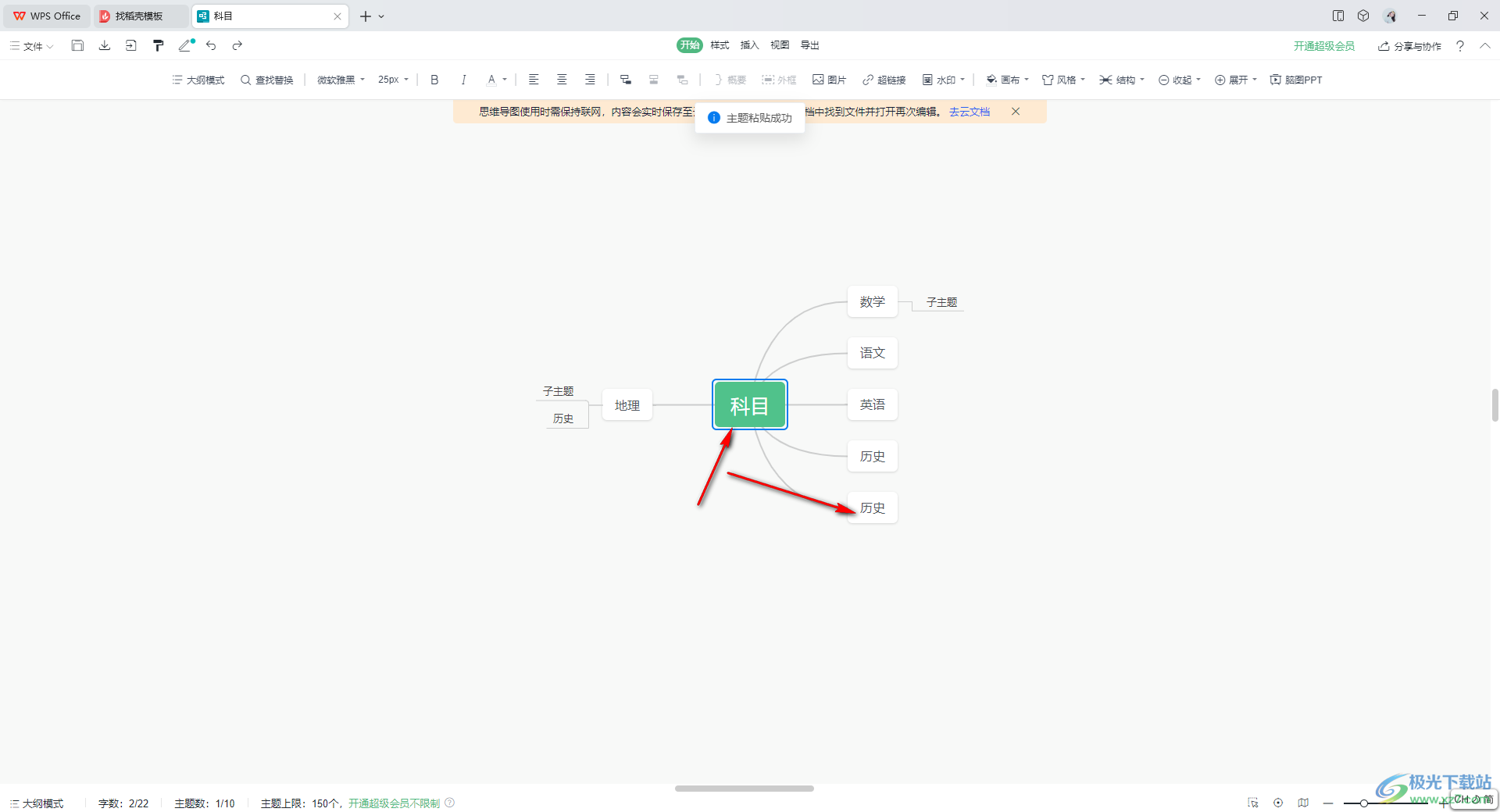Image resolution: width=1500 pixels, height=812 pixels.
Task: Click the 去云文档 link in the banner
Action: point(969,112)
